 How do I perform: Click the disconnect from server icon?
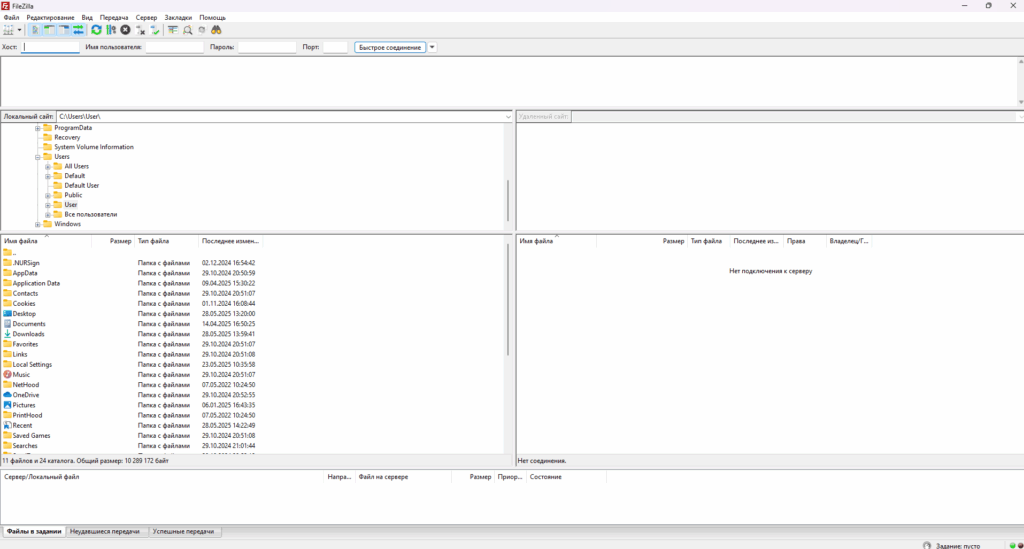click(141, 30)
